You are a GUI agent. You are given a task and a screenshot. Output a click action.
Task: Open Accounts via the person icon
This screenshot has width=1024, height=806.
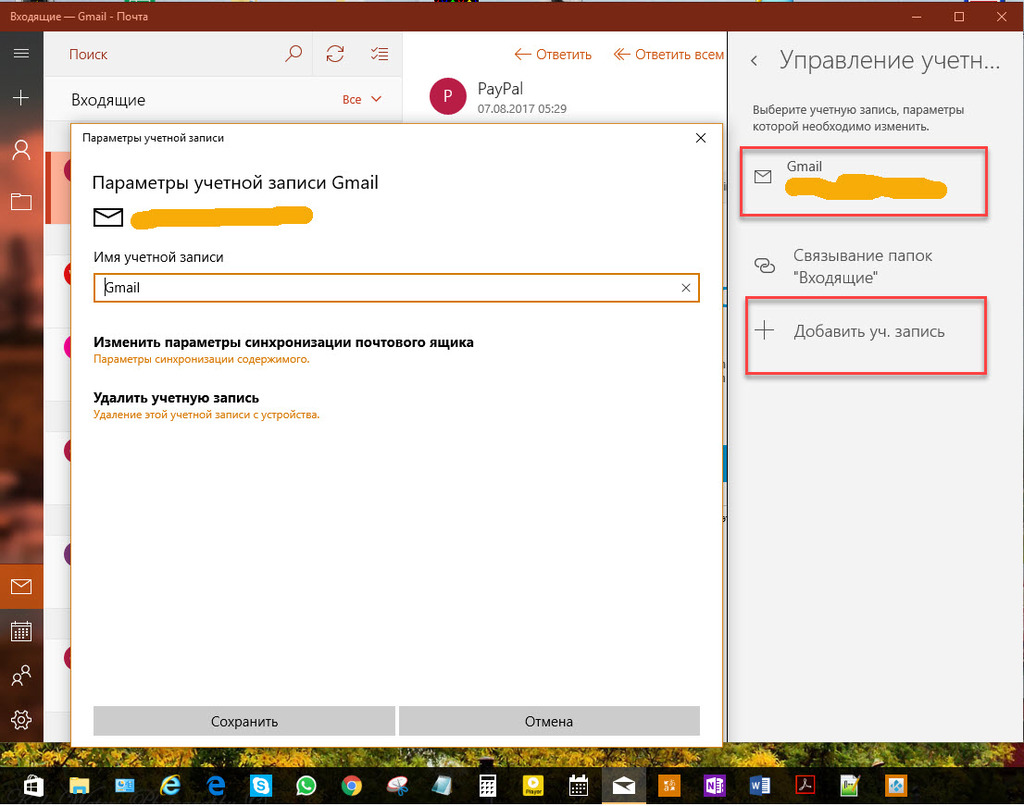click(21, 150)
